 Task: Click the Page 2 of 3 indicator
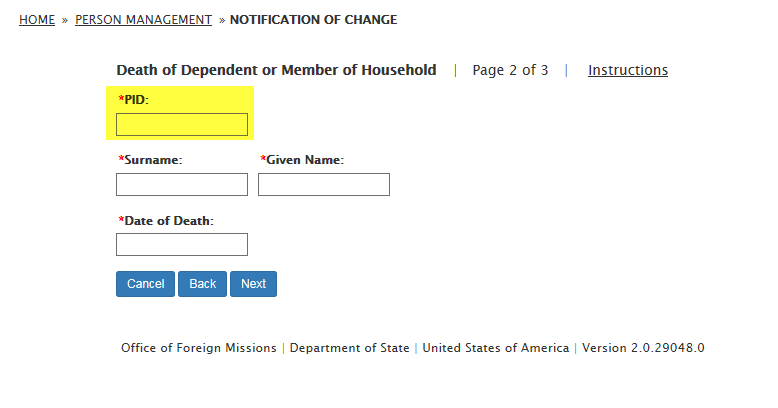pos(510,70)
